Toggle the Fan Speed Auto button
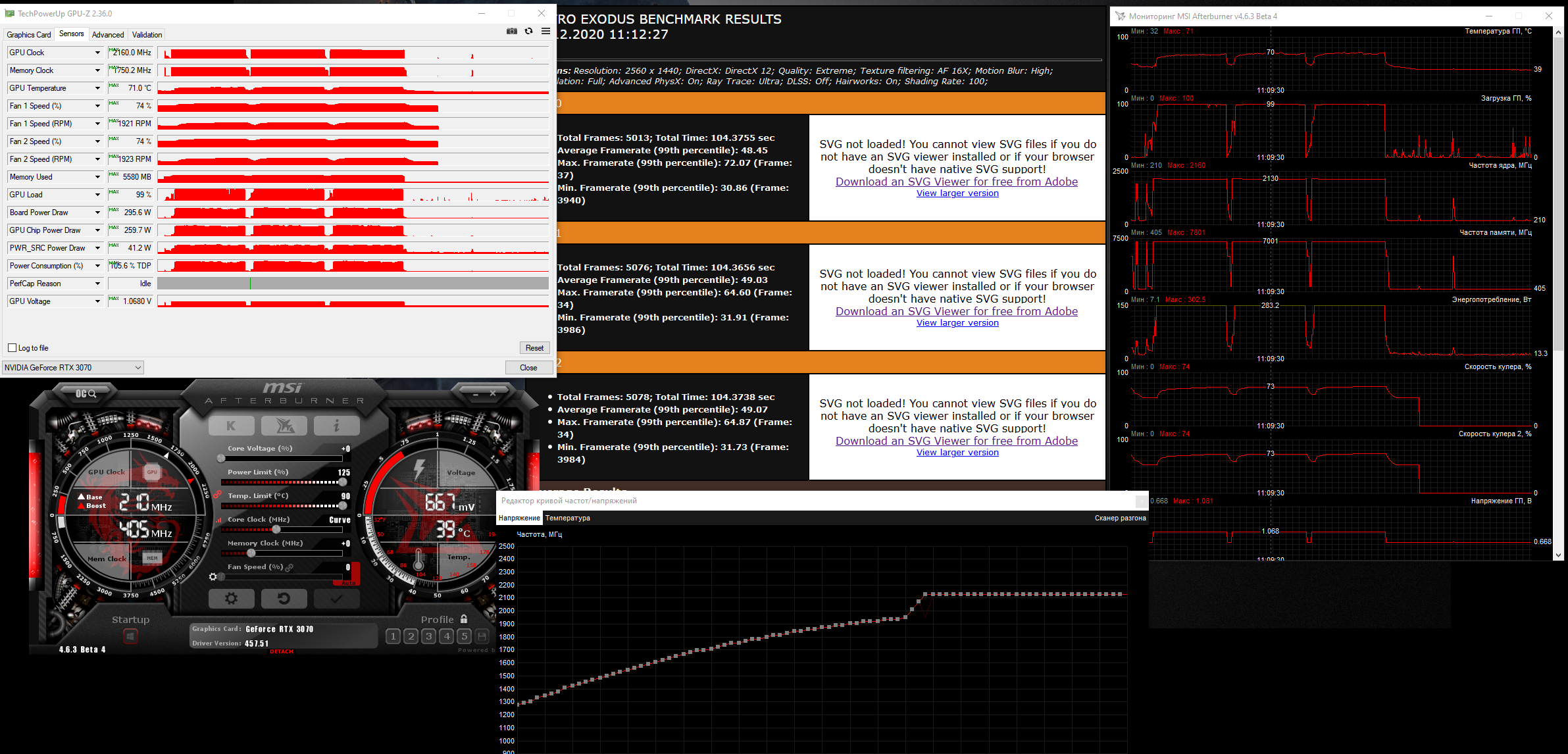1568x754 pixels. pos(349,583)
